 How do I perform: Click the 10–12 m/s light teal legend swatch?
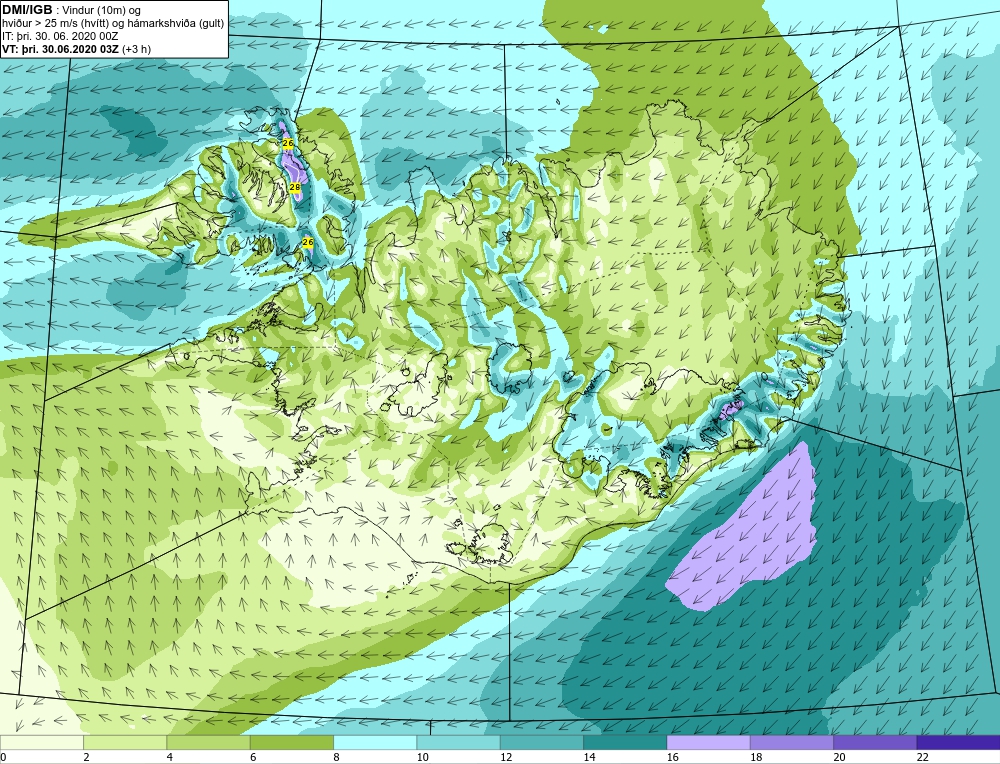(459, 742)
